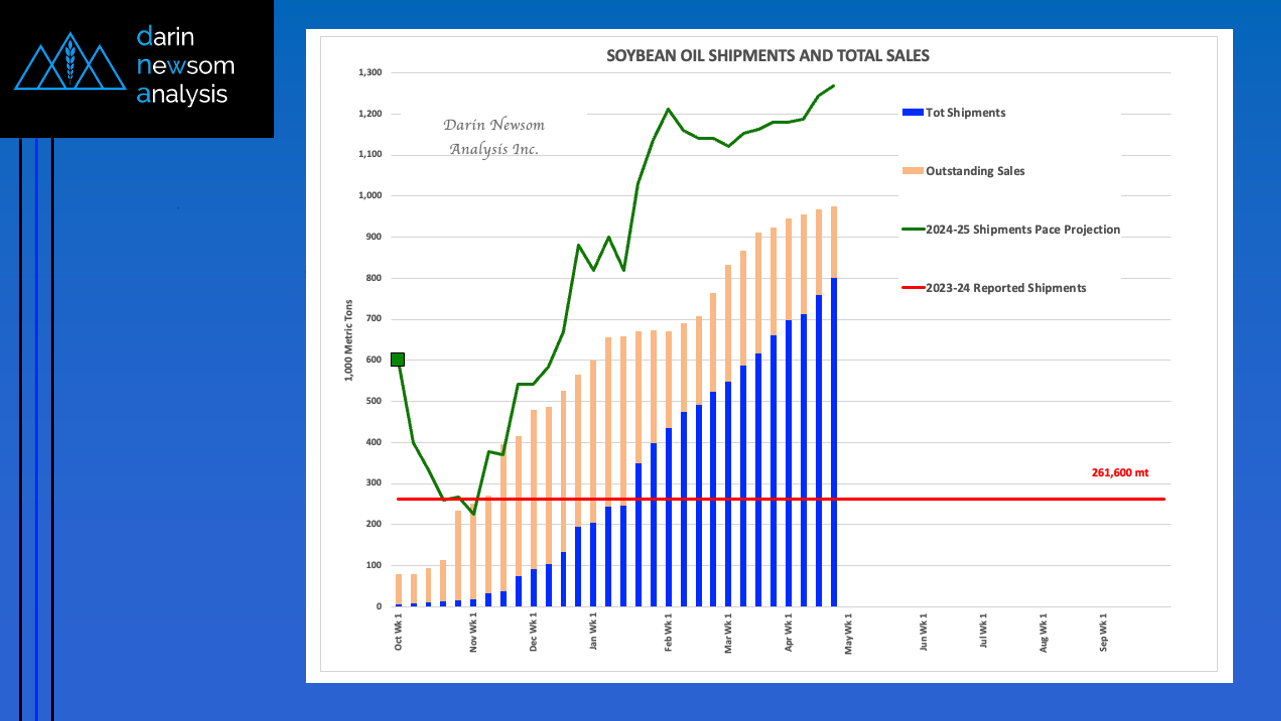Click the green square marker on the projection line
This screenshot has width=1281, height=721.
click(397, 360)
